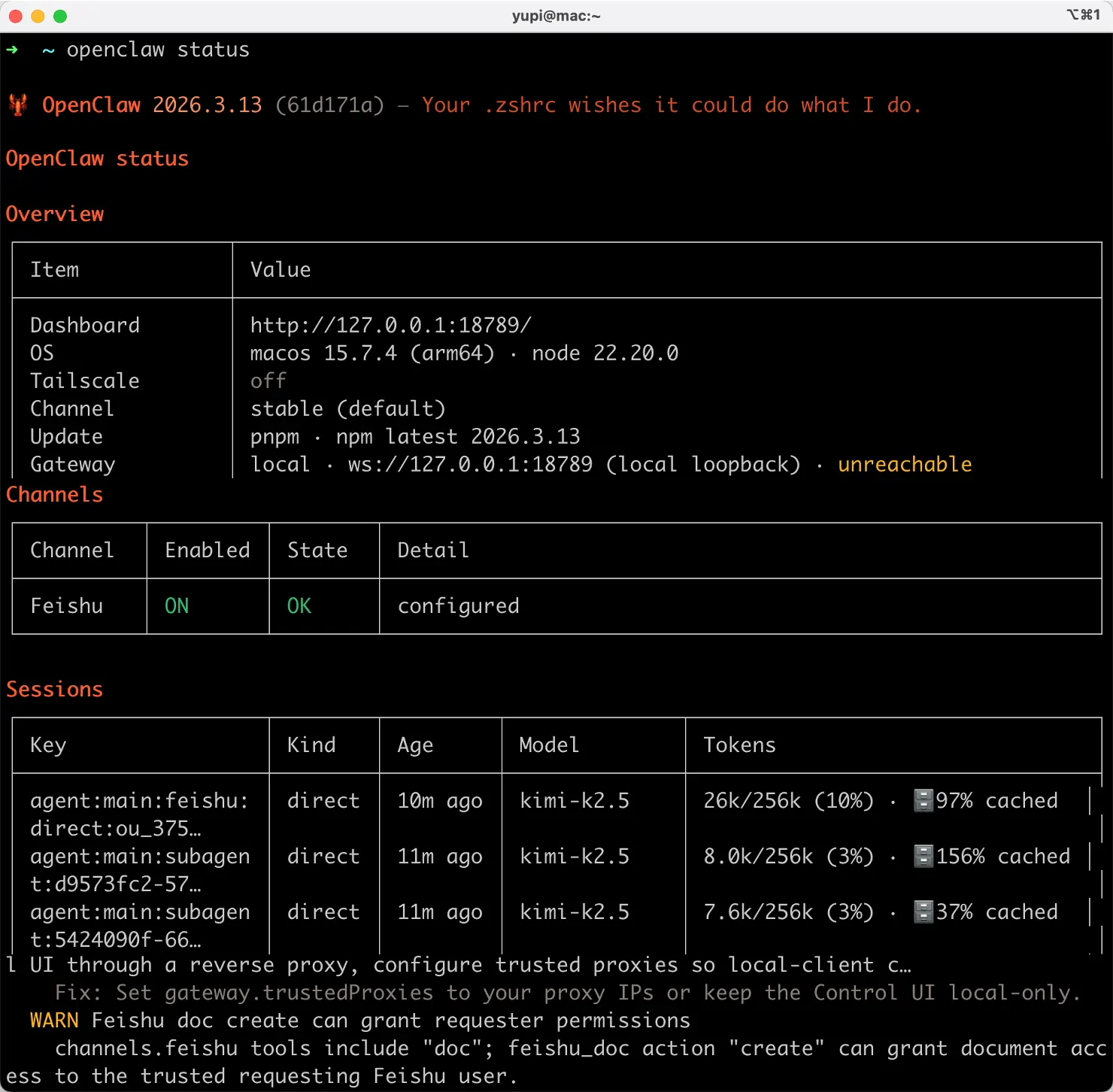Click the Feishu OK state value
This screenshot has width=1113, height=1092.
click(x=299, y=605)
